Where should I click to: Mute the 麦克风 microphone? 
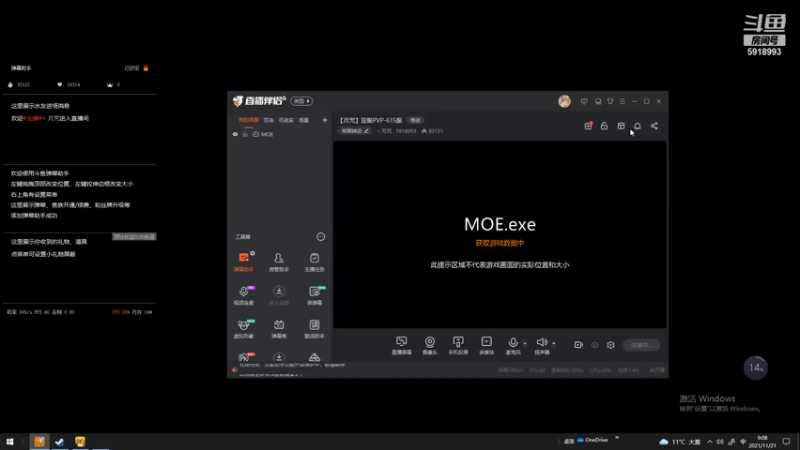click(x=513, y=345)
